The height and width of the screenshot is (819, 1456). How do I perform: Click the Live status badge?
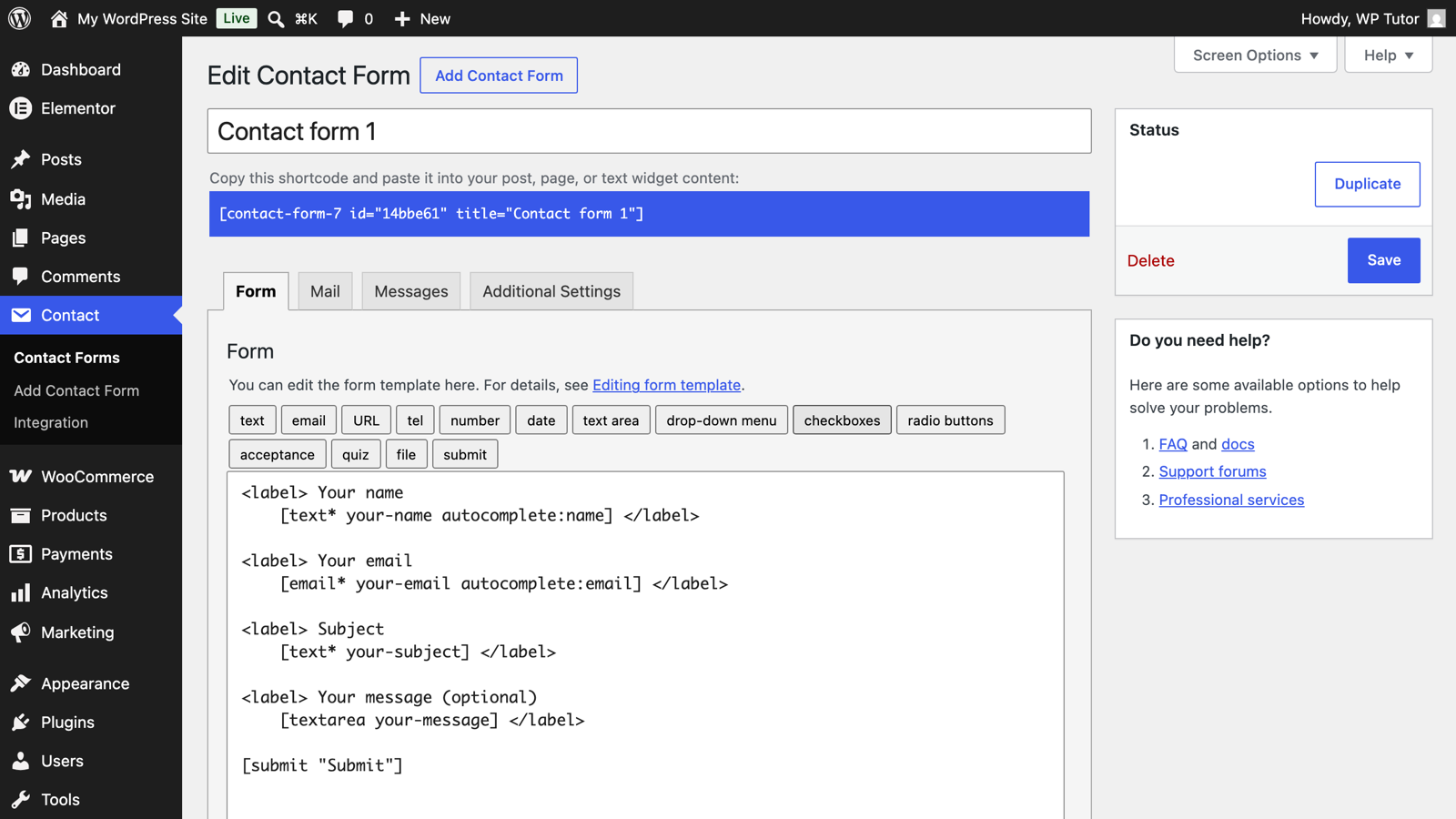[x=237, y=18]
